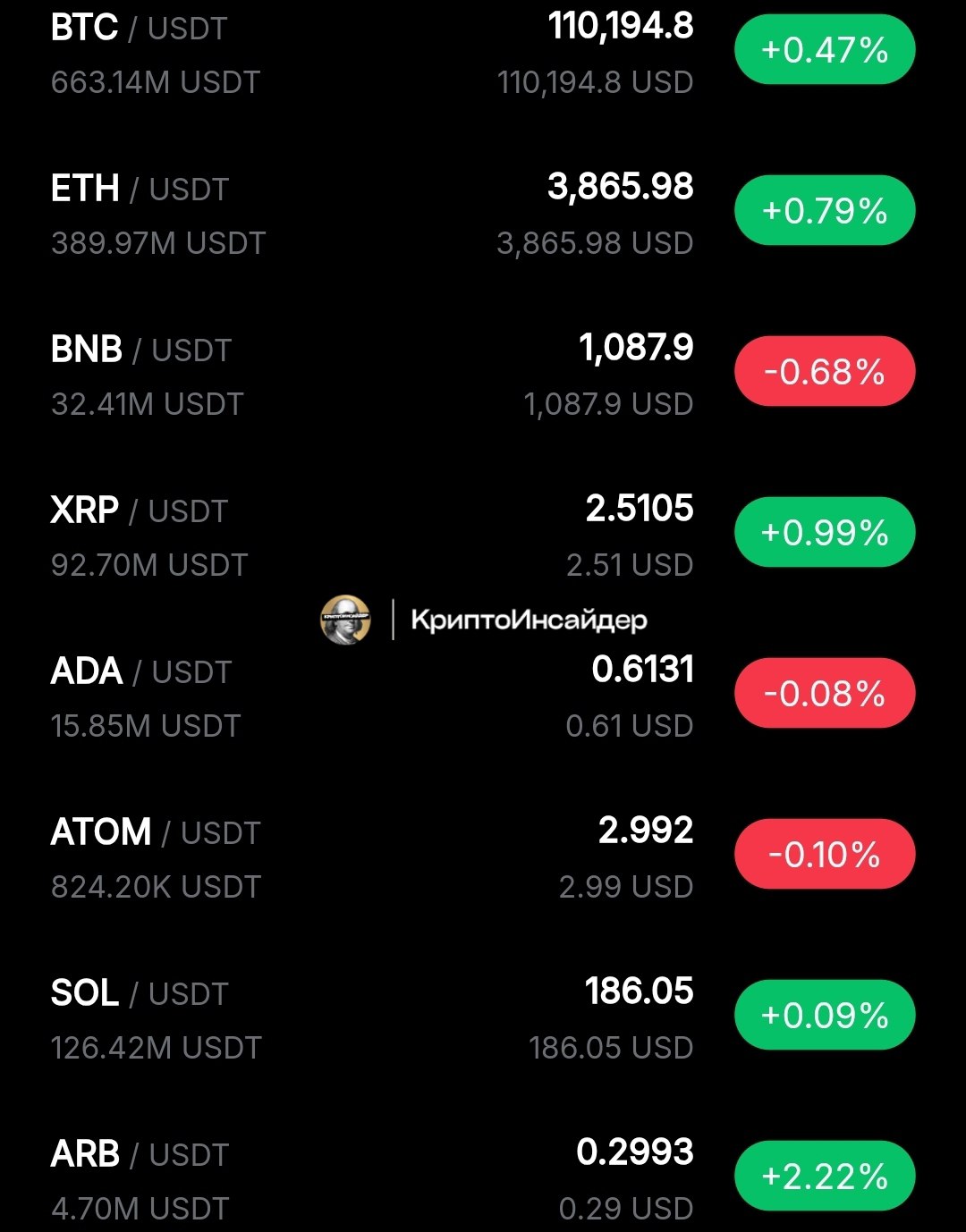Select the XRP / USDT row
Viewport: 966px width, 1232px height.
[139, 511]
